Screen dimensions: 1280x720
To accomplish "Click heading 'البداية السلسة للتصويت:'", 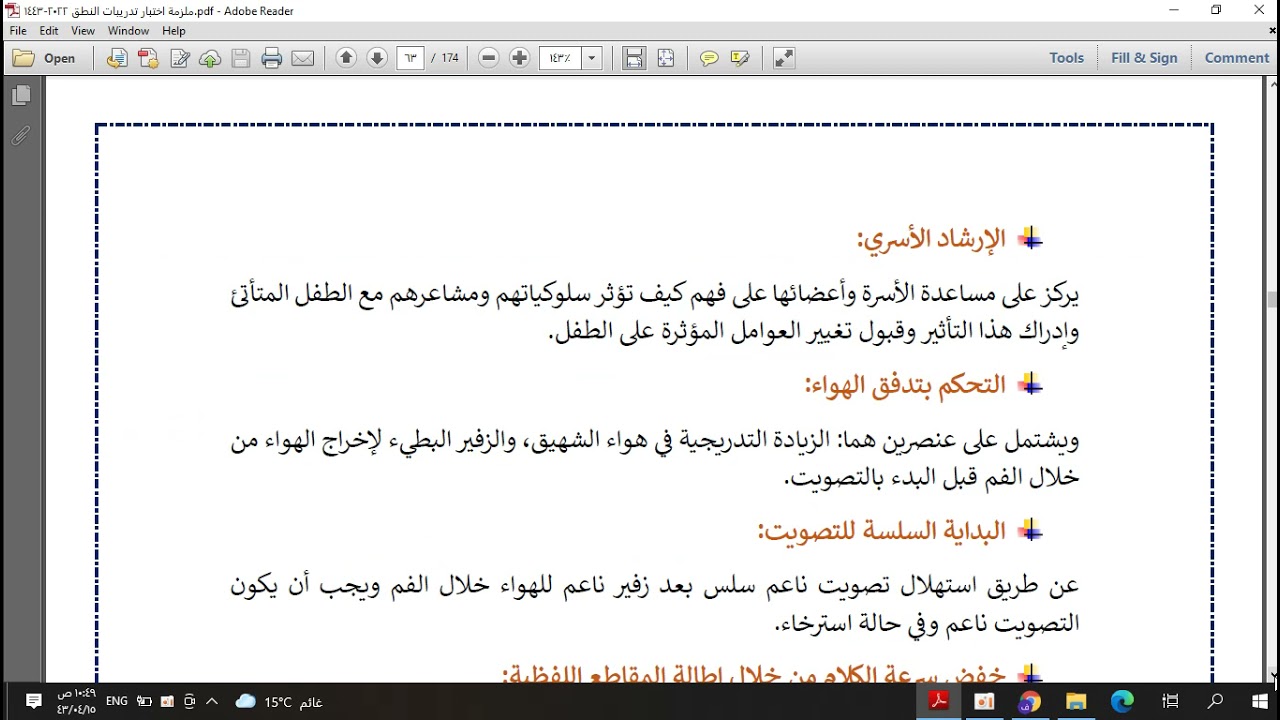I will pyautogui.click(x=881, y=531).
